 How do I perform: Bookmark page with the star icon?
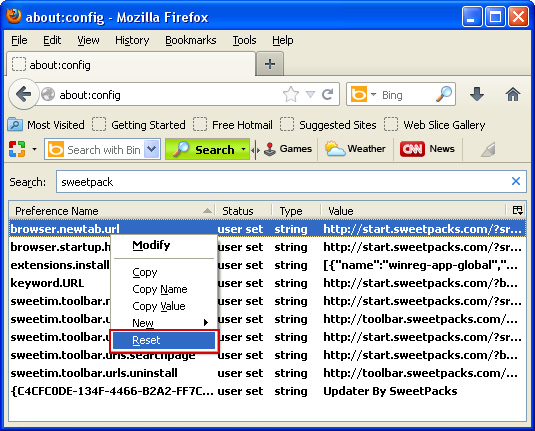click(291, 94)
